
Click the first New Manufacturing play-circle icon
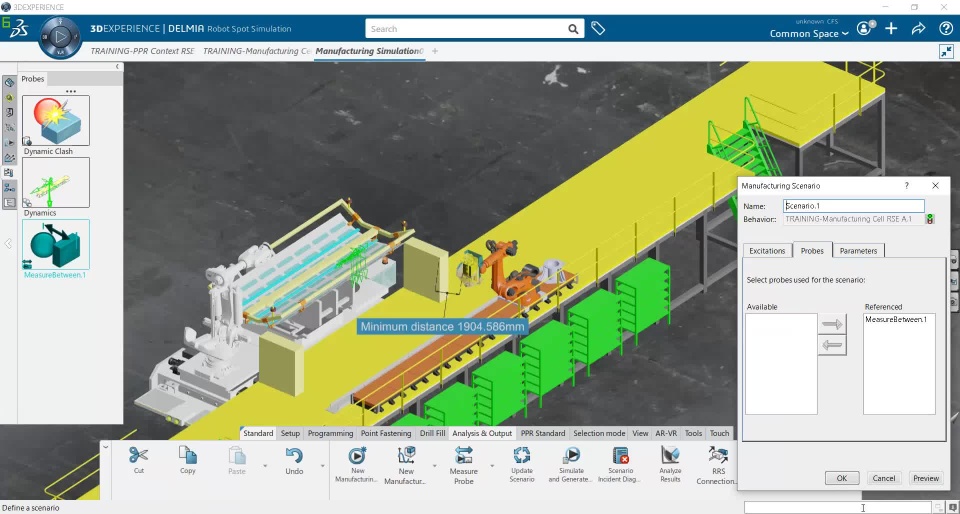[358, 455]
